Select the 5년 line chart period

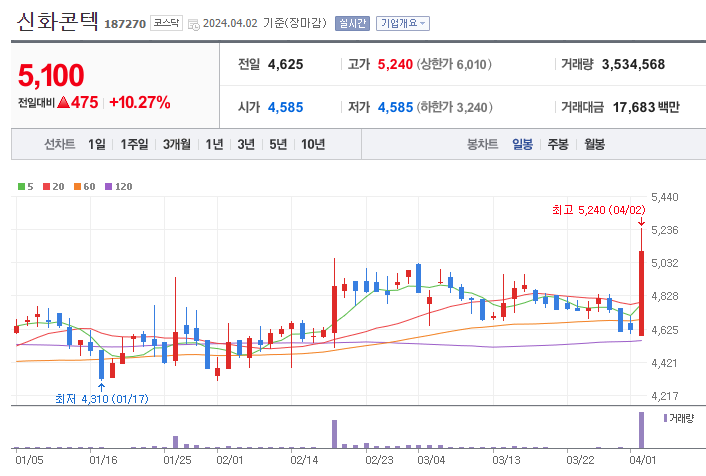(x=278, y=145)
